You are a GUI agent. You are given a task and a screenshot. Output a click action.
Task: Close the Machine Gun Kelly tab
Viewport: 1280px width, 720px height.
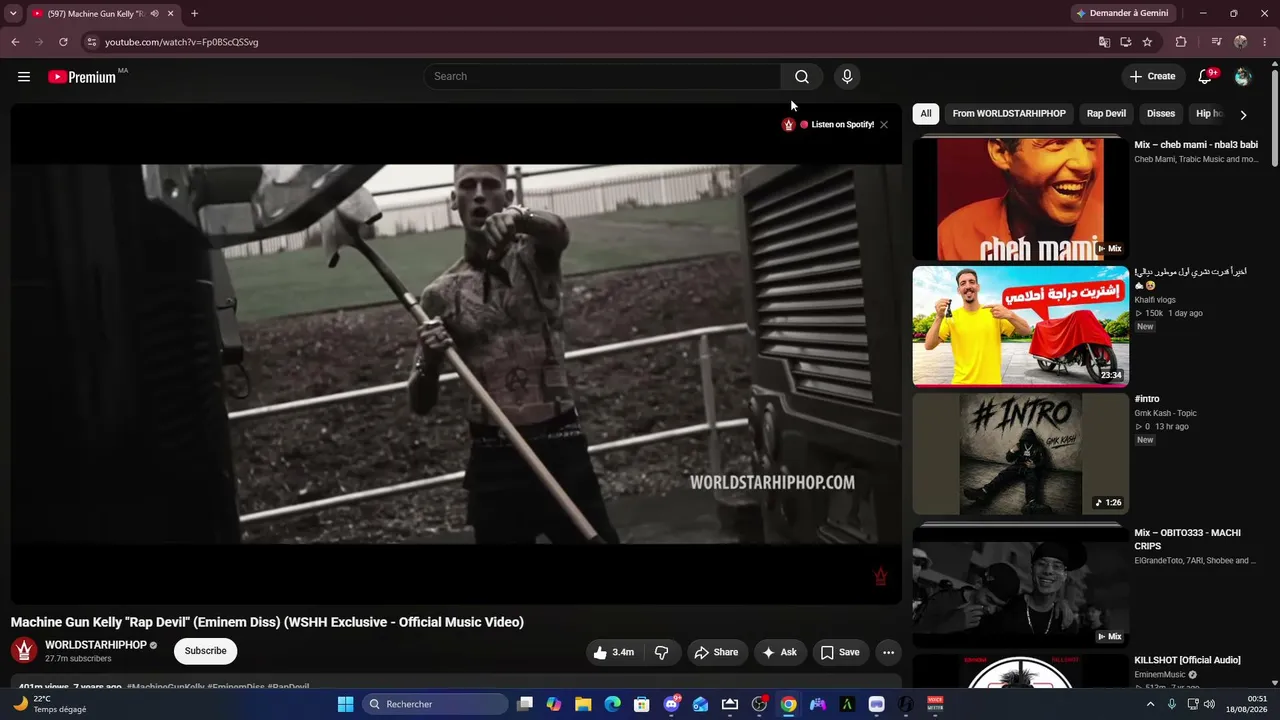[x=171, y=14]
